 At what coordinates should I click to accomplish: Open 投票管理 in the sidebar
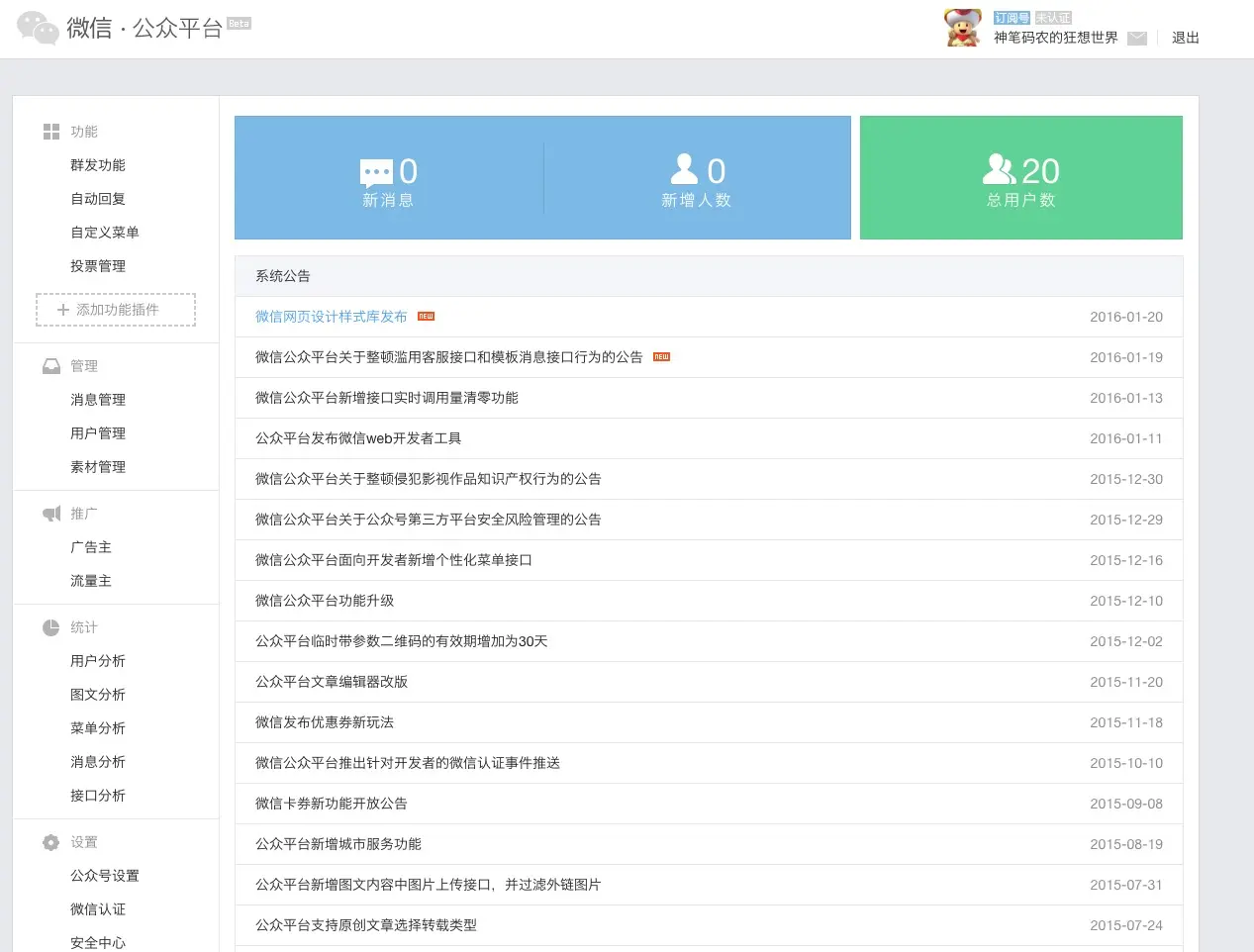pos(98,266)
